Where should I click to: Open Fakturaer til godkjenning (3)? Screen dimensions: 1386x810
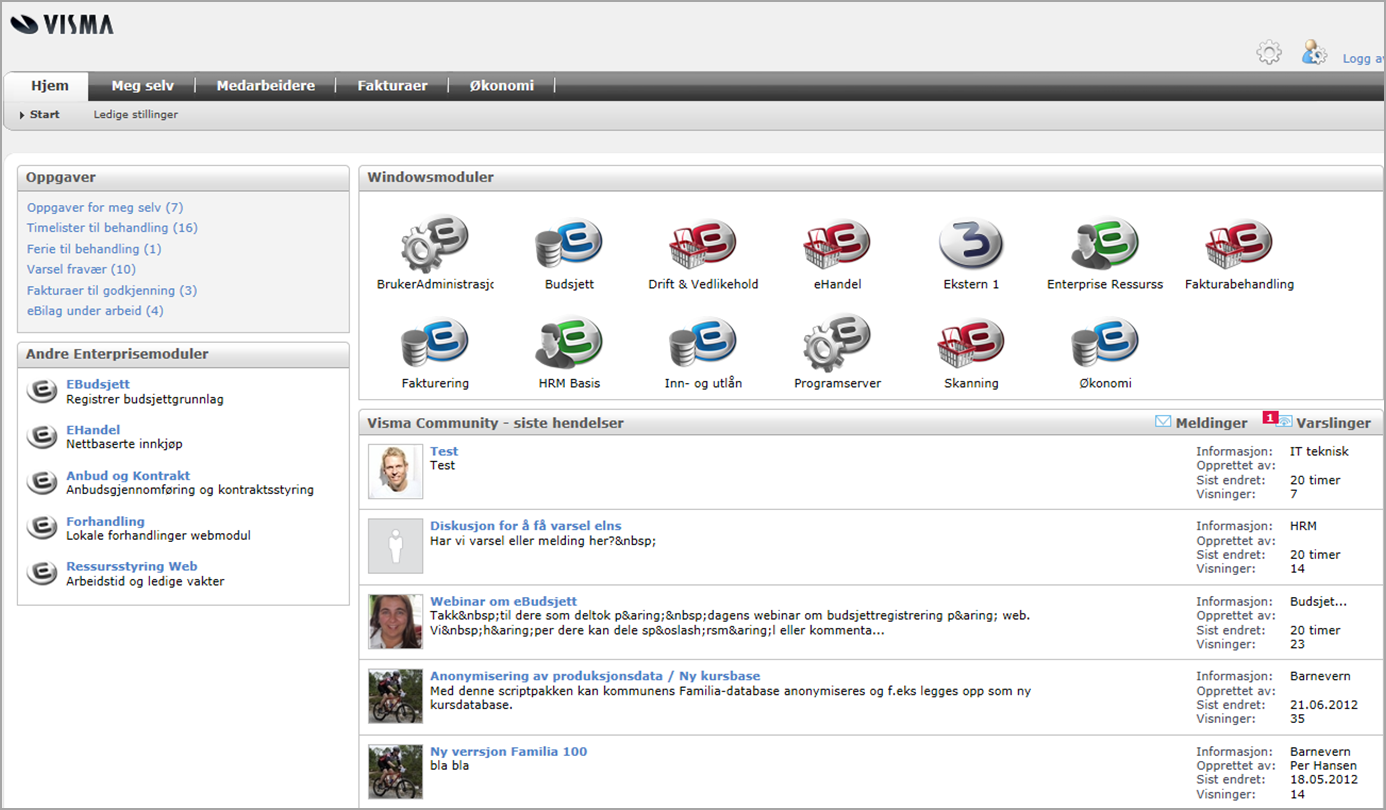[112, 290]
